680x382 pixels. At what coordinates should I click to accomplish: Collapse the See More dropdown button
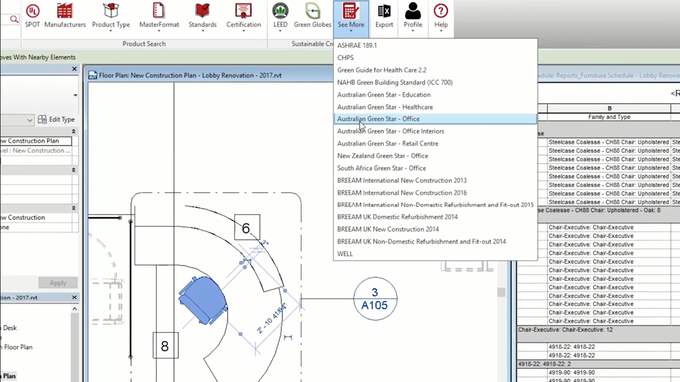[x=351, y=18]
